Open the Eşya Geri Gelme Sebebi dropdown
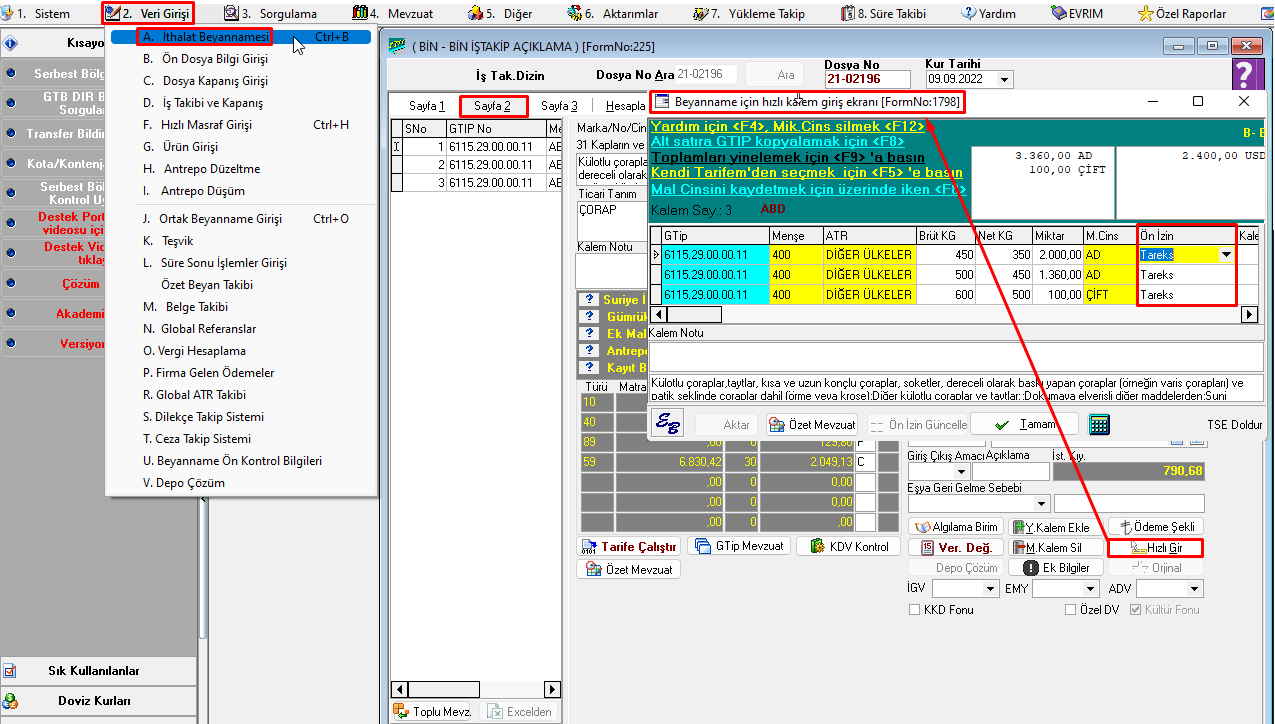This screenshot has height=724, width=1275. [1042, 503]
